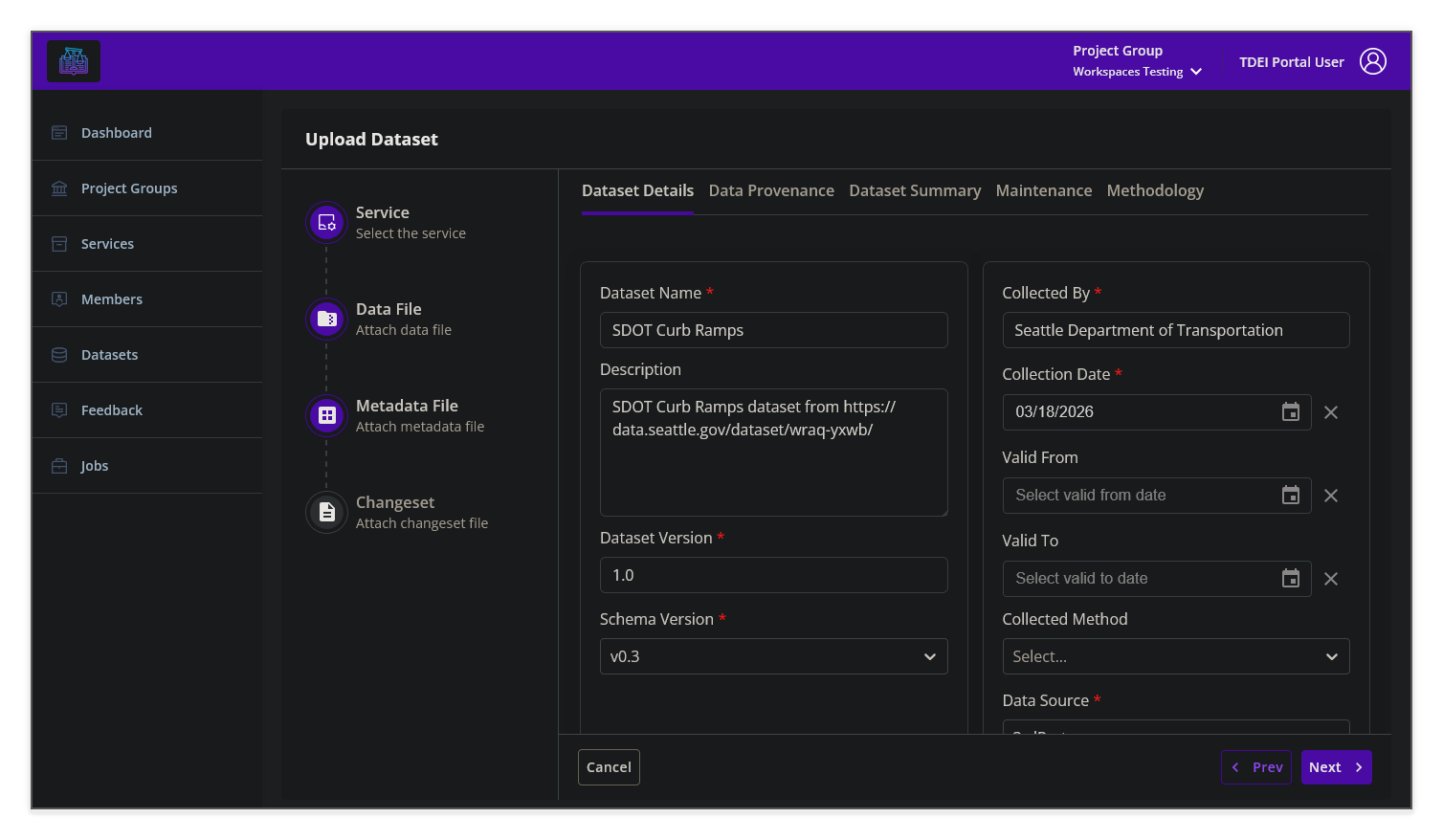Click the Service step icon in the stepper
1443x840 pixels.
tap(326, 222)
